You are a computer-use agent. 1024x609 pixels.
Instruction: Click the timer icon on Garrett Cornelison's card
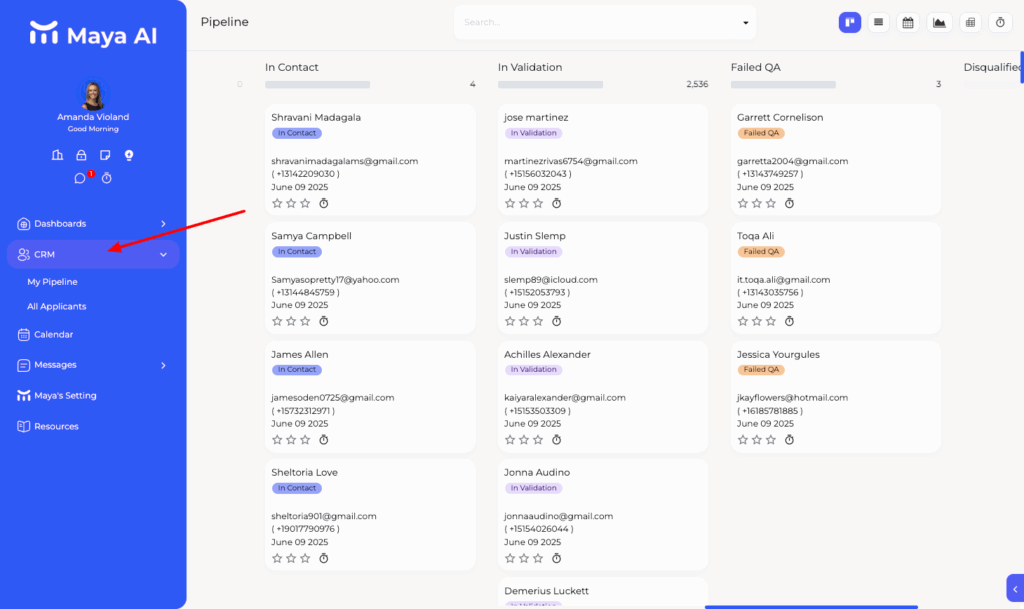coord(789,204)
